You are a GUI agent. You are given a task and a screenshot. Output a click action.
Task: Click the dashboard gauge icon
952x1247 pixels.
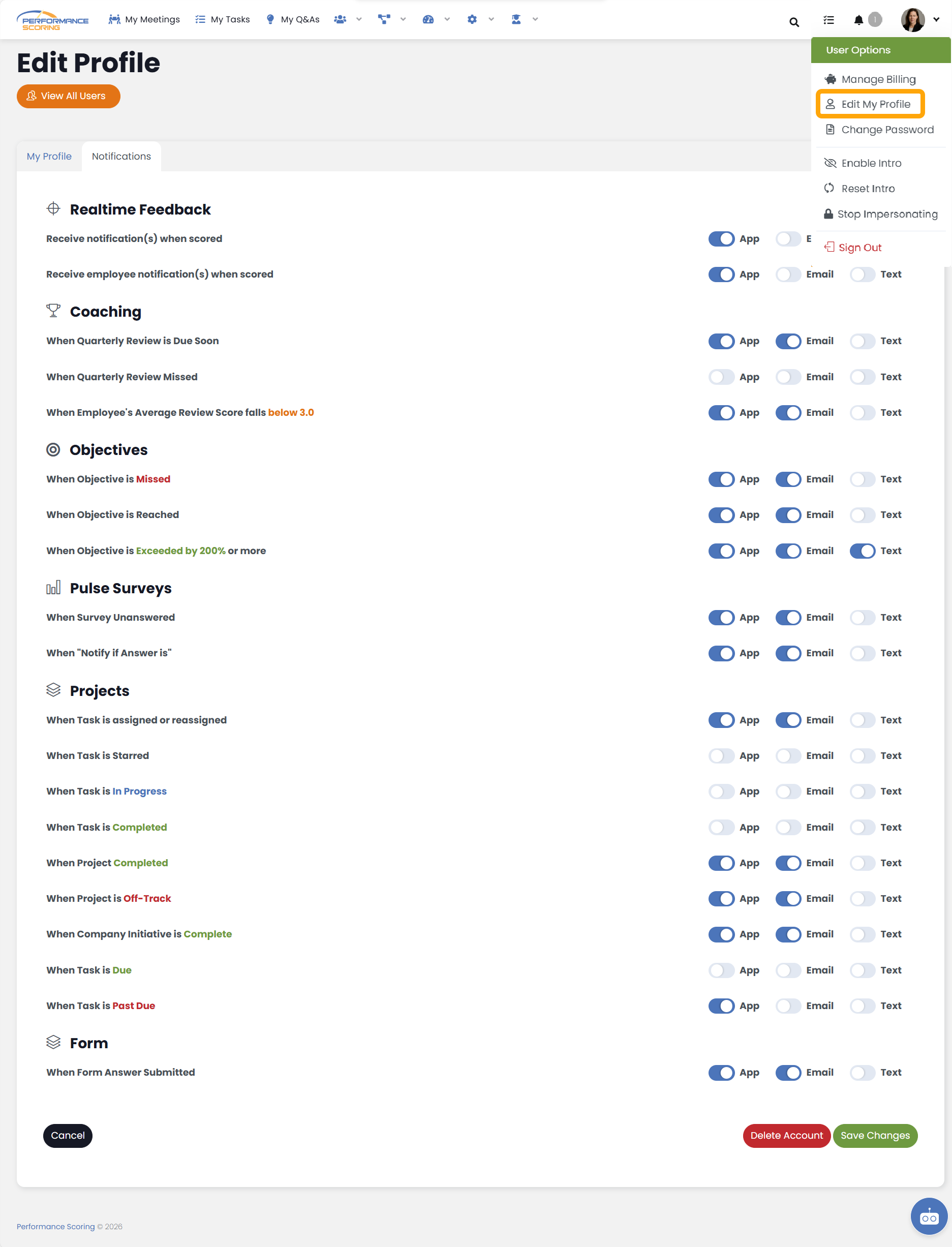coord(428,19)
